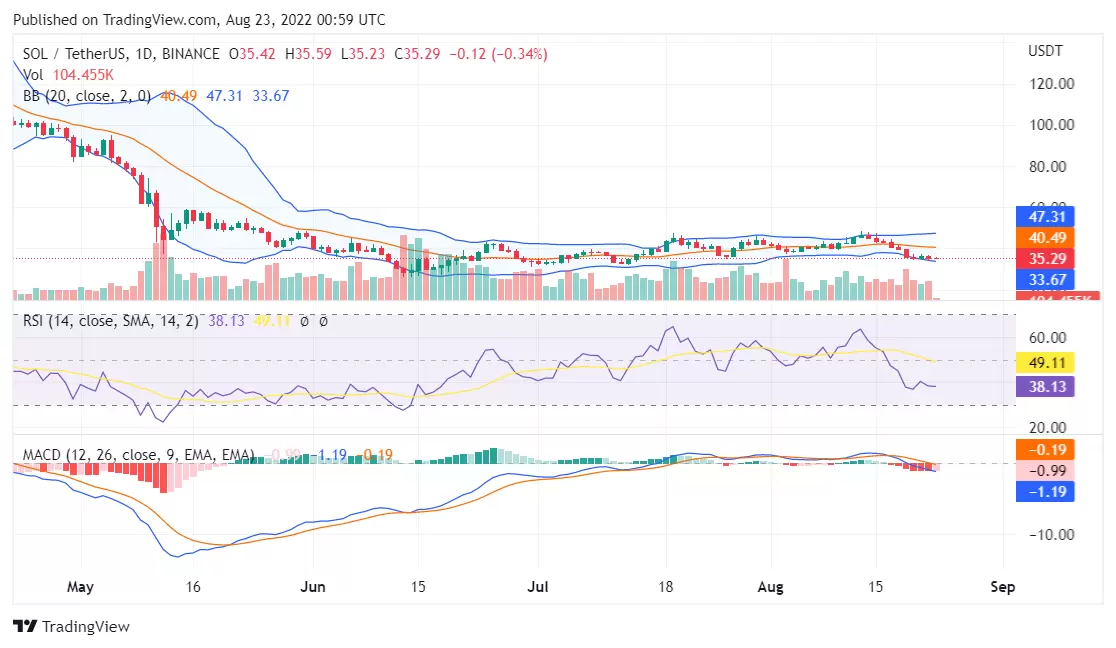Click the TradingView logo icon
Screen dimensions: 1116x648
click(25, 627)
